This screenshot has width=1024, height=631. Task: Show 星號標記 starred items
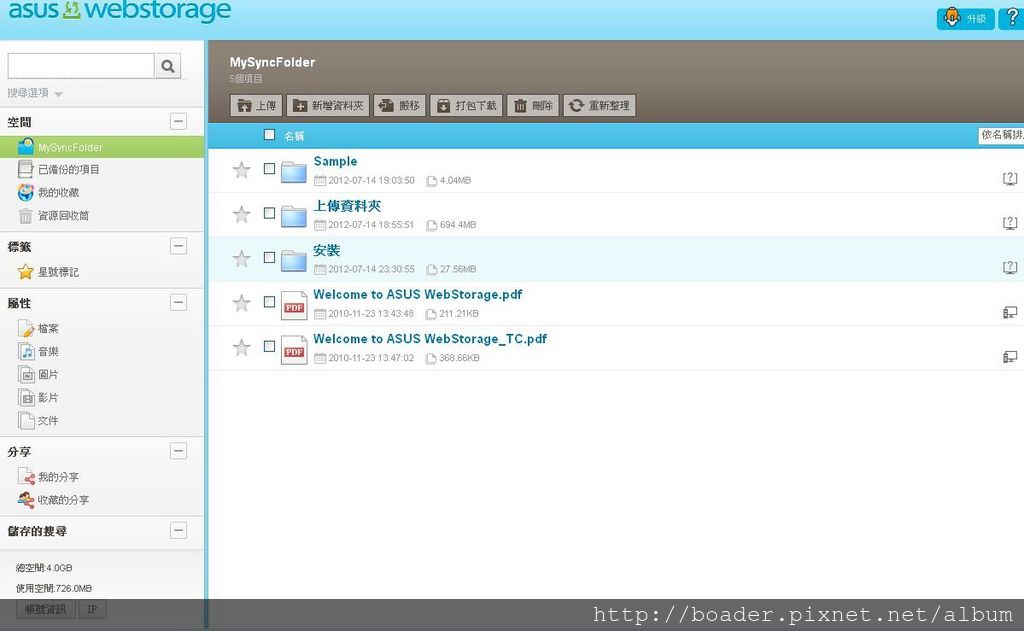coord(48,272)
